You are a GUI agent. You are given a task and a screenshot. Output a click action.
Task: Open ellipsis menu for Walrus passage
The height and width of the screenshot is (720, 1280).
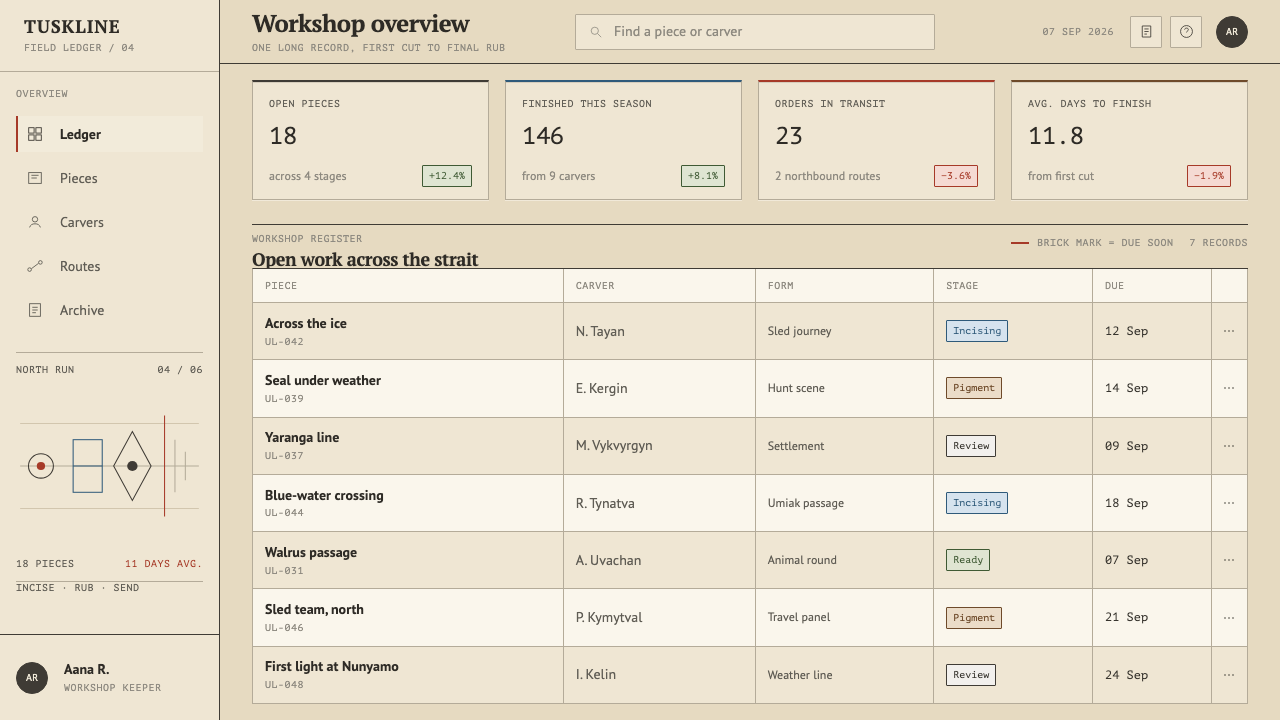tap(1229, 560)
